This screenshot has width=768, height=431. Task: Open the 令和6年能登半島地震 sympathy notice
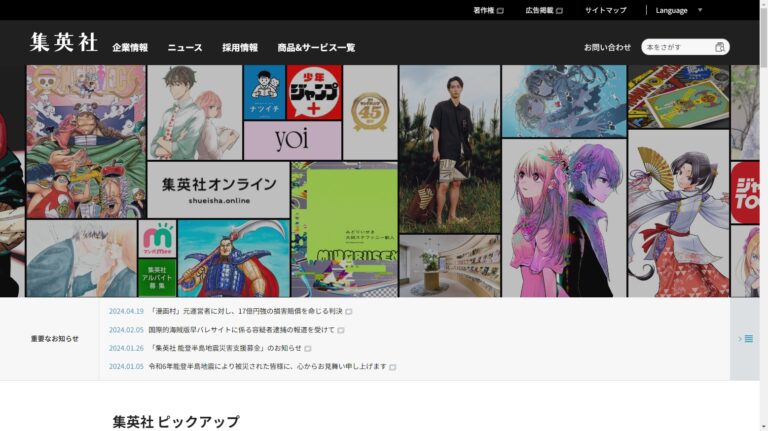(x=267, y=366)
